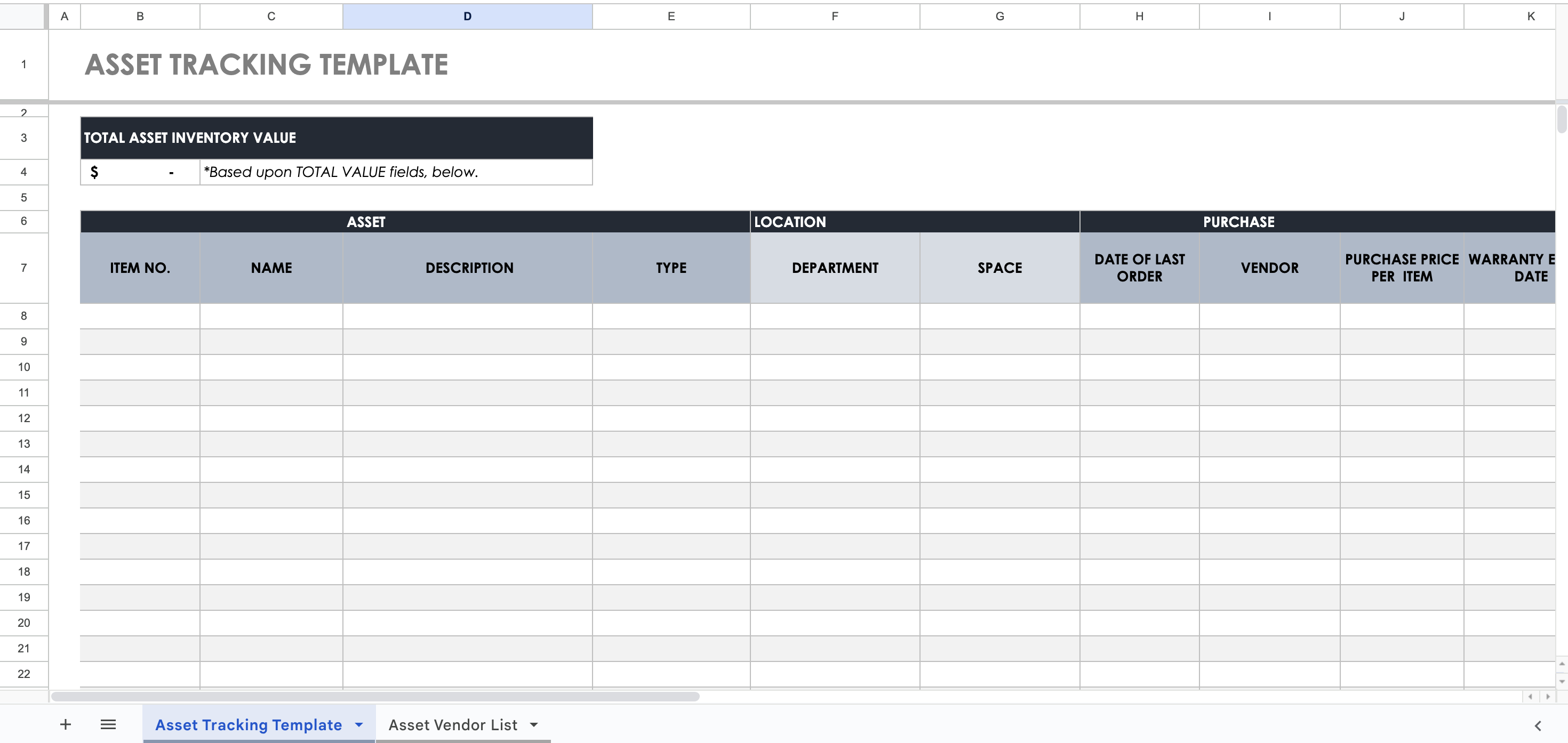Click the vertical scroll up arrow
The width and height of the screenshot is (1568, 743).
(x=1561, y=665)
